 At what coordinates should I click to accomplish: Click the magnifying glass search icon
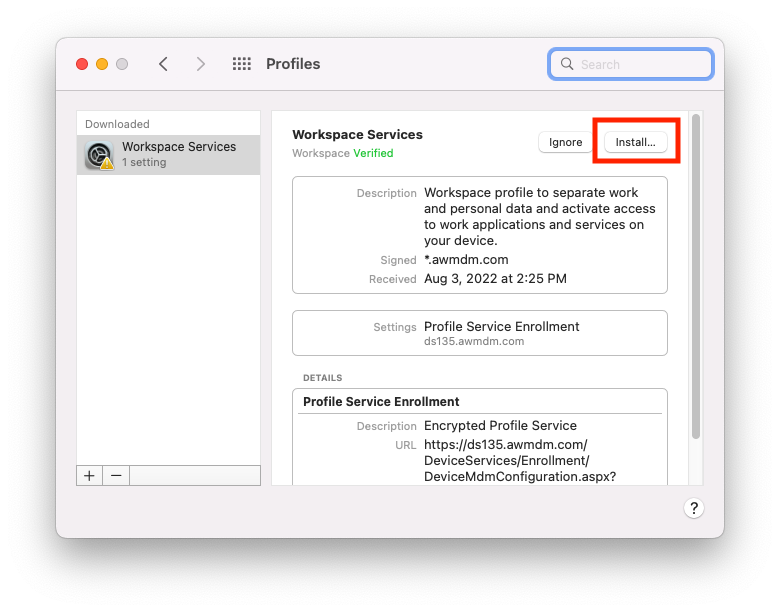point(567,64)
